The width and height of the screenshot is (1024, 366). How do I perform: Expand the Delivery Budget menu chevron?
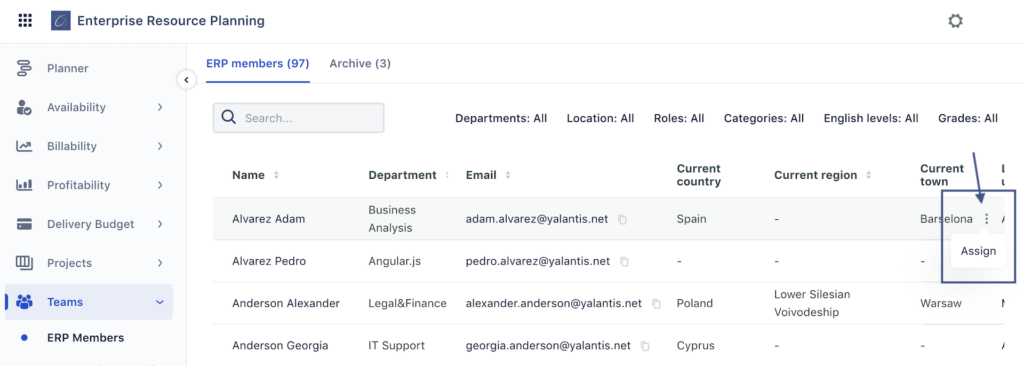[160, 224]
